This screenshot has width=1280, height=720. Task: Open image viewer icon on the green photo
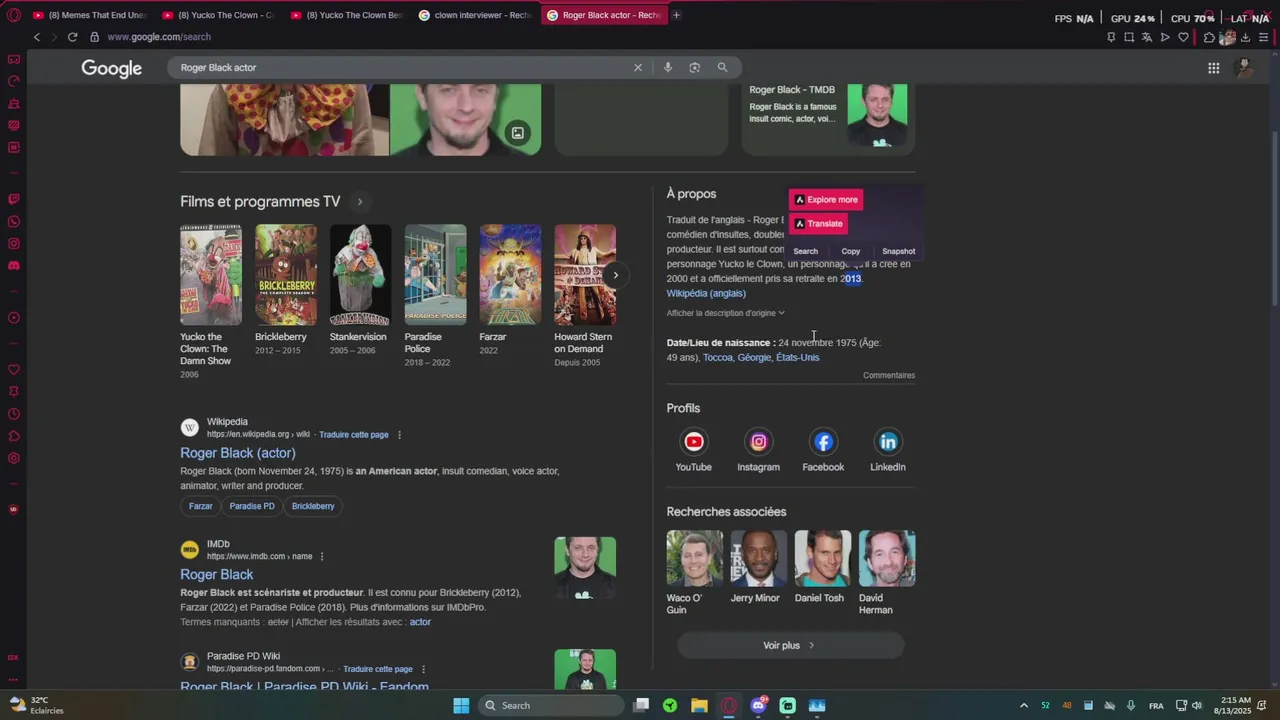[517, 132]
